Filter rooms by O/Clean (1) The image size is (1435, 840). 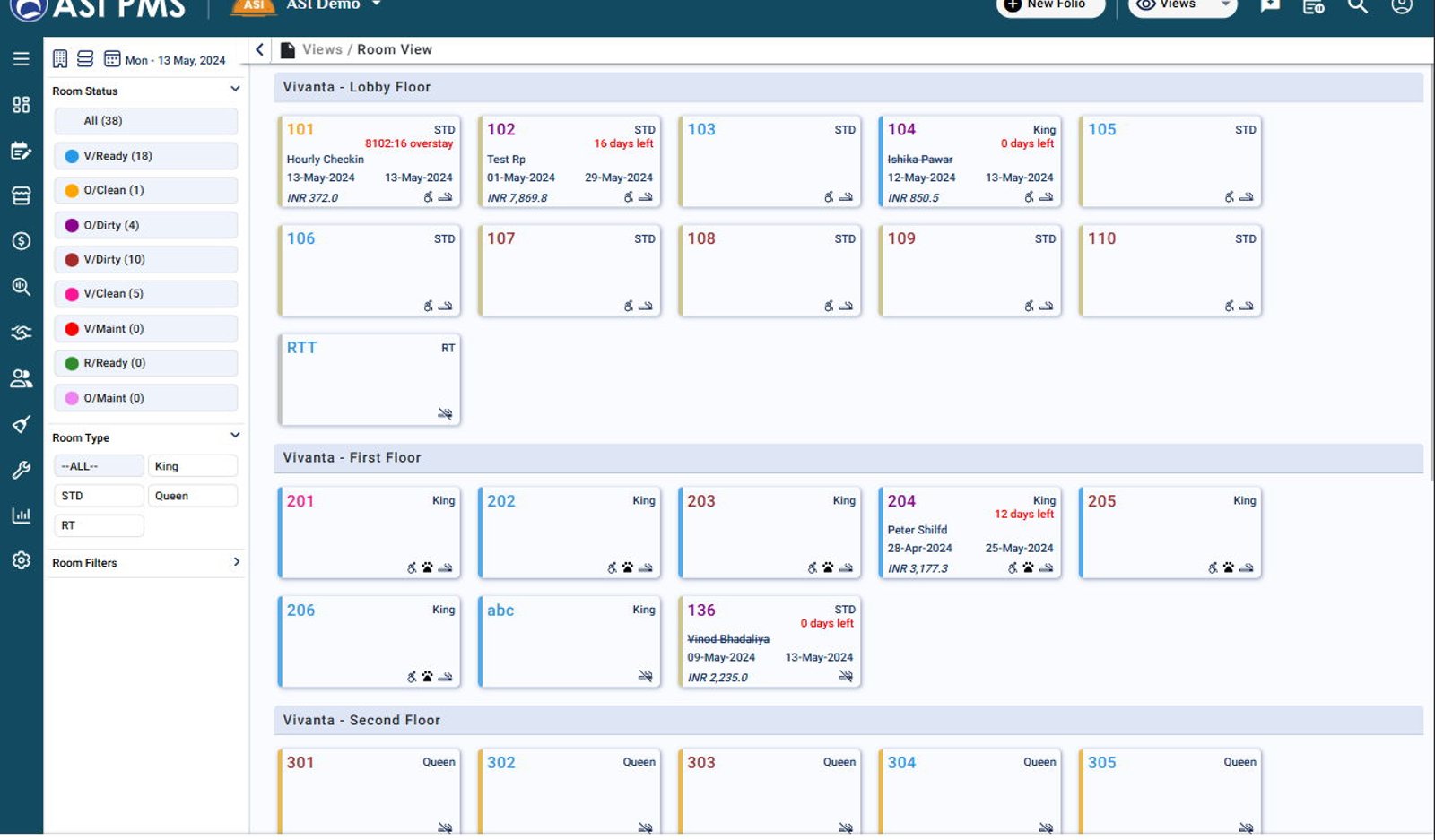point(146,190)
